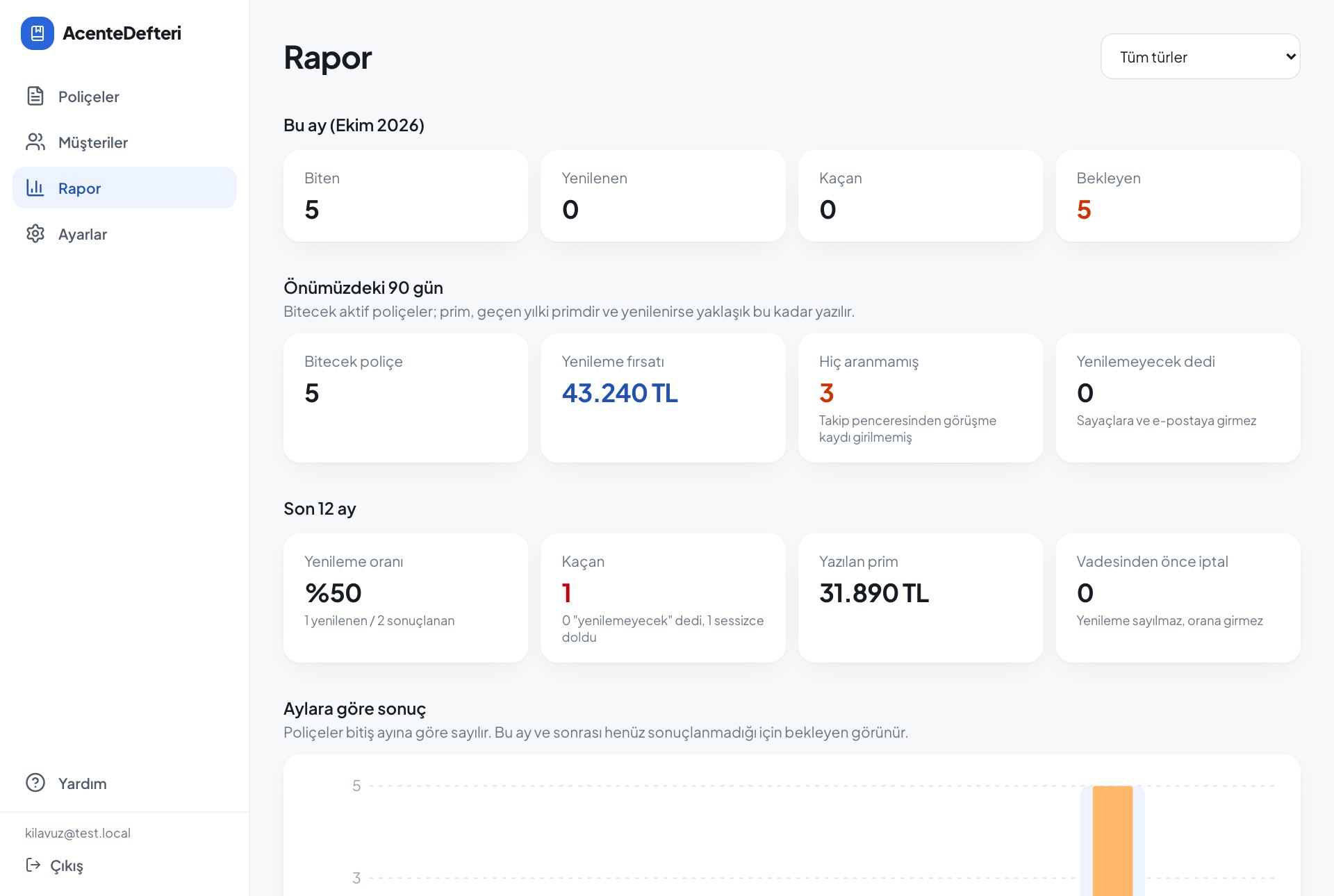Image resolution: width=1334 pixels, height=896 pixels.
Task: Click the AcenteDefteri brand name
Action: point(122,33)
